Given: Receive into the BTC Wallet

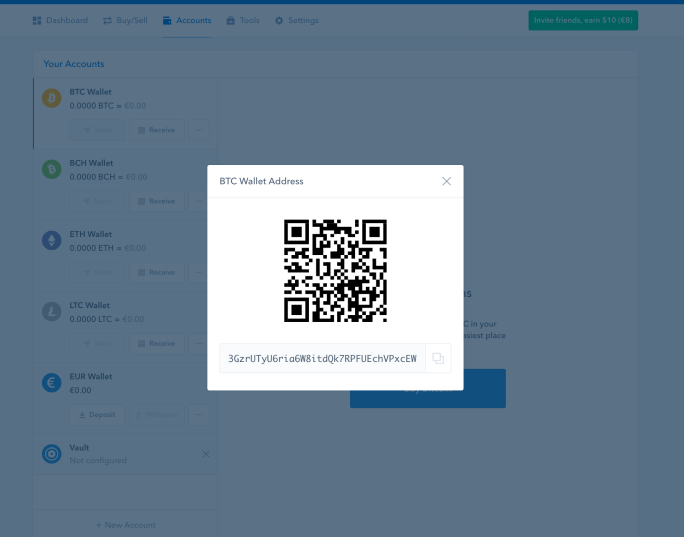Looking at the screenshot, I should point(157,130).
